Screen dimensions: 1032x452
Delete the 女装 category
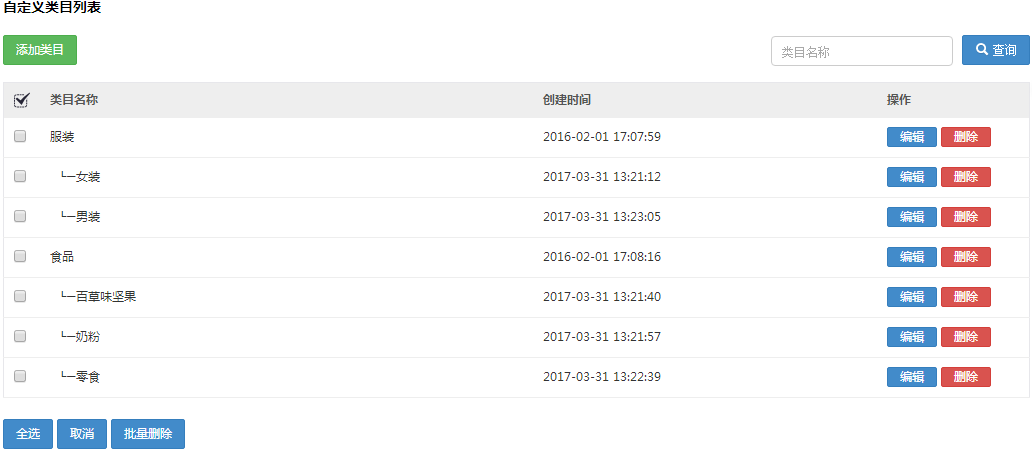[965, 177]
